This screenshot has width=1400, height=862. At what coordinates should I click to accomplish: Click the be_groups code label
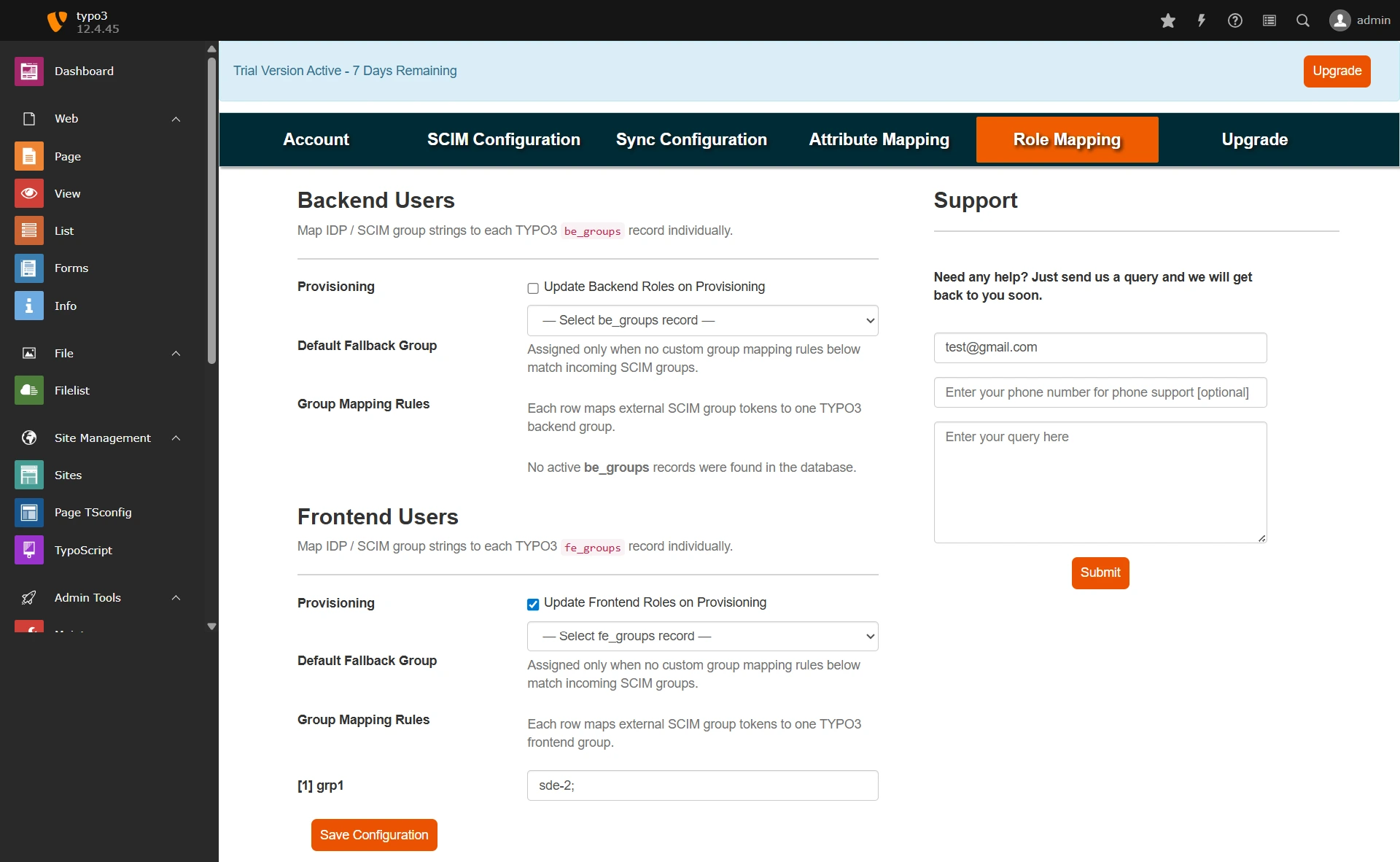click(x=592, y=231)
